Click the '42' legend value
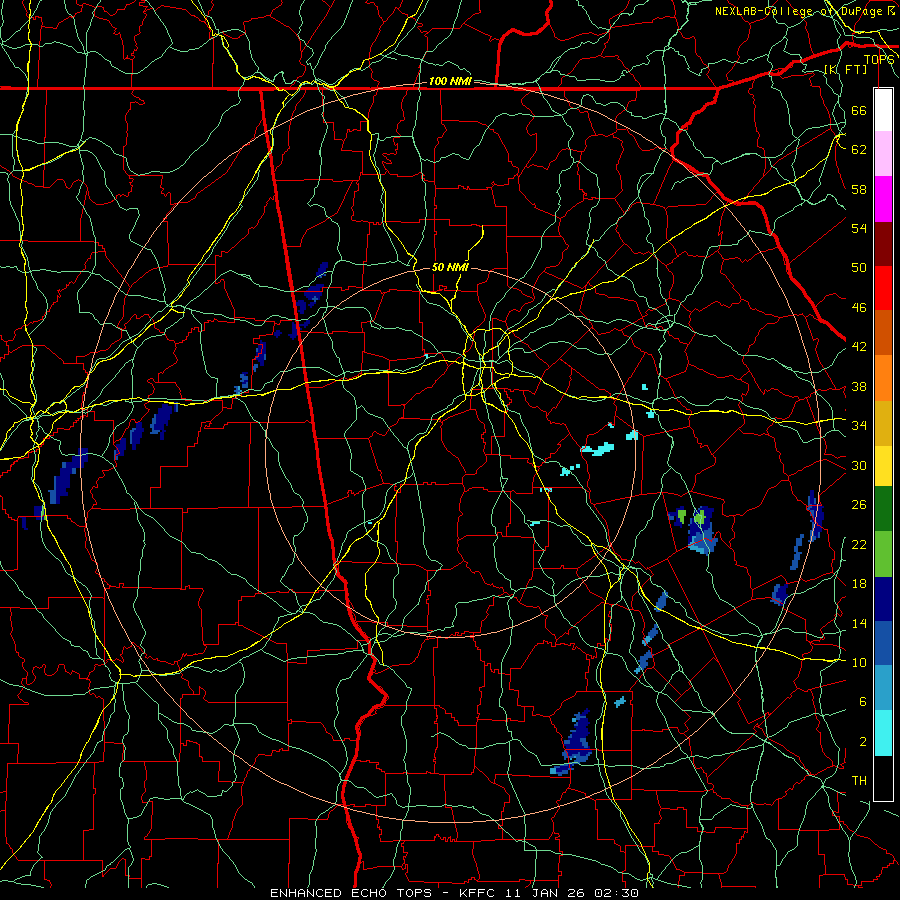 pos(859,347)
